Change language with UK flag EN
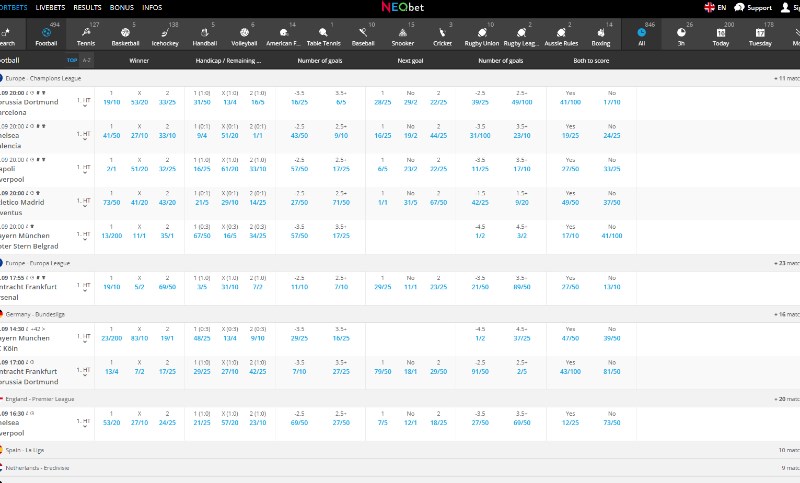The height and width of the screenshot is (483, 800). (x=715, y=7)
